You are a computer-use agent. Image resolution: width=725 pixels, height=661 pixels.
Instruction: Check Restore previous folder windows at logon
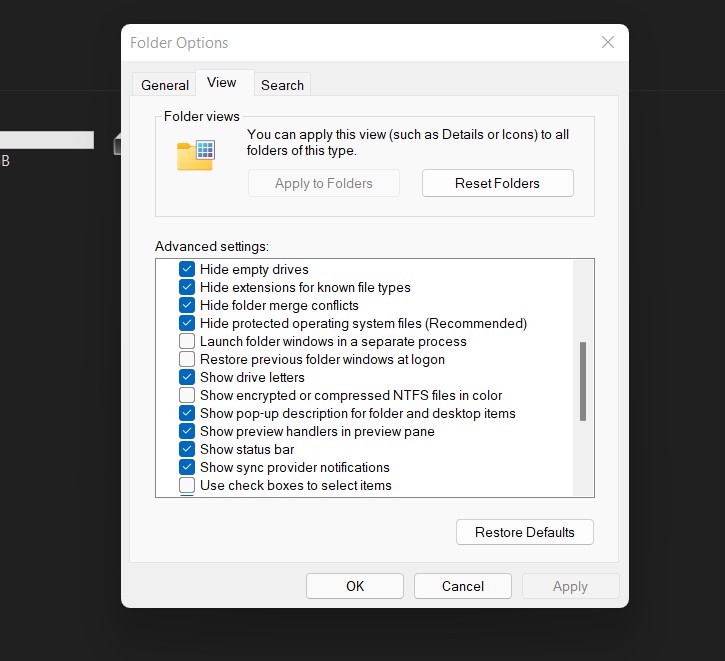point(187,359)
